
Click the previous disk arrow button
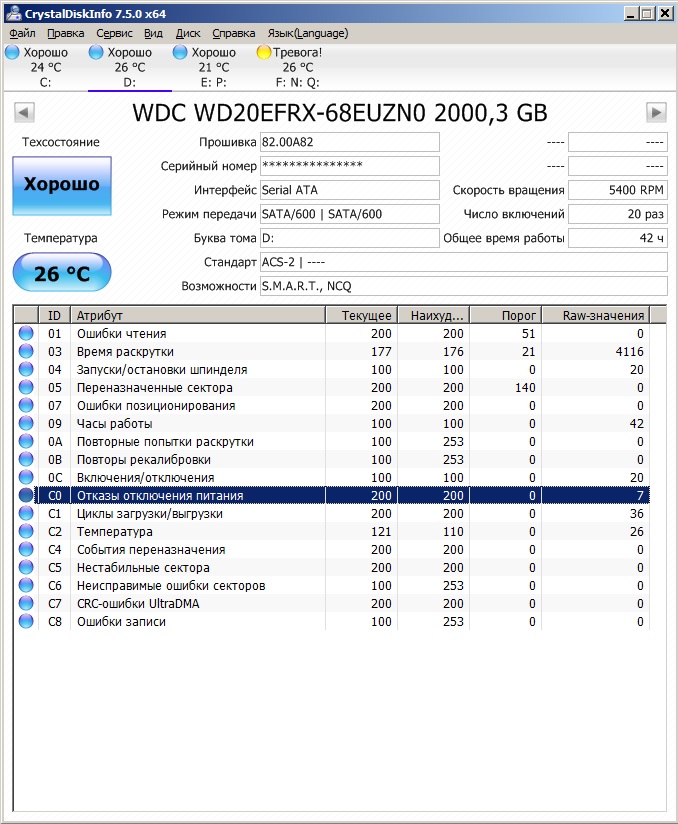(24, 112)
